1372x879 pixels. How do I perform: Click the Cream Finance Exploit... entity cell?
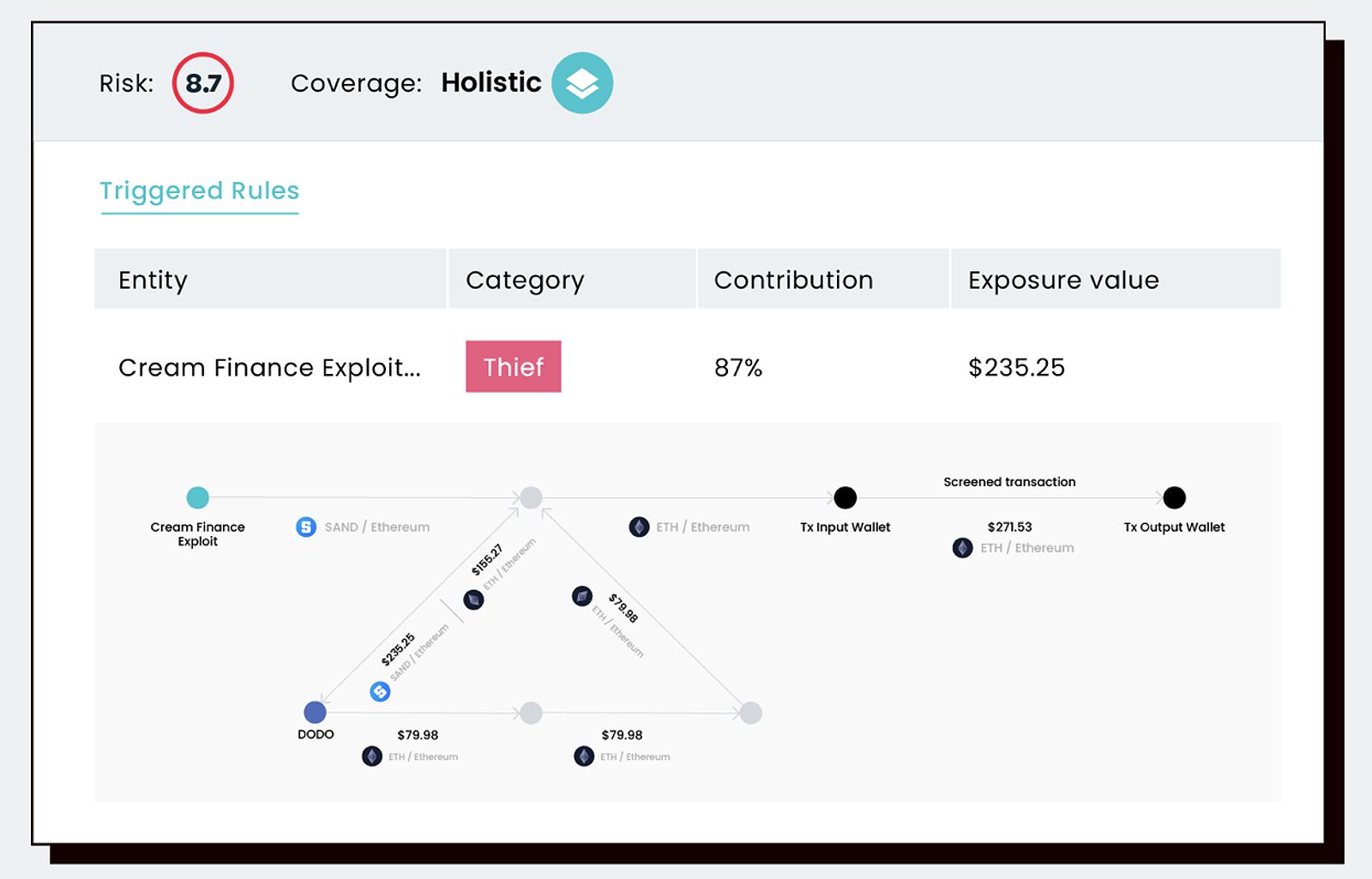coord(269,368)
